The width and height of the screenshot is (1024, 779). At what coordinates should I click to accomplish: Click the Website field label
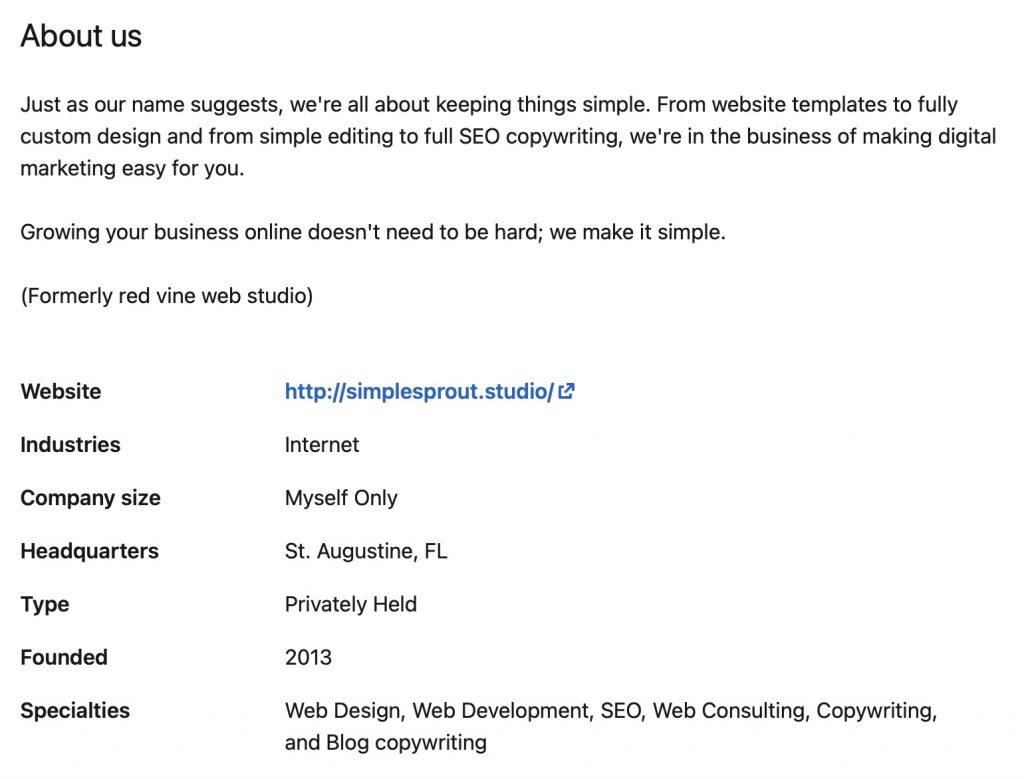tap(61, 392)
